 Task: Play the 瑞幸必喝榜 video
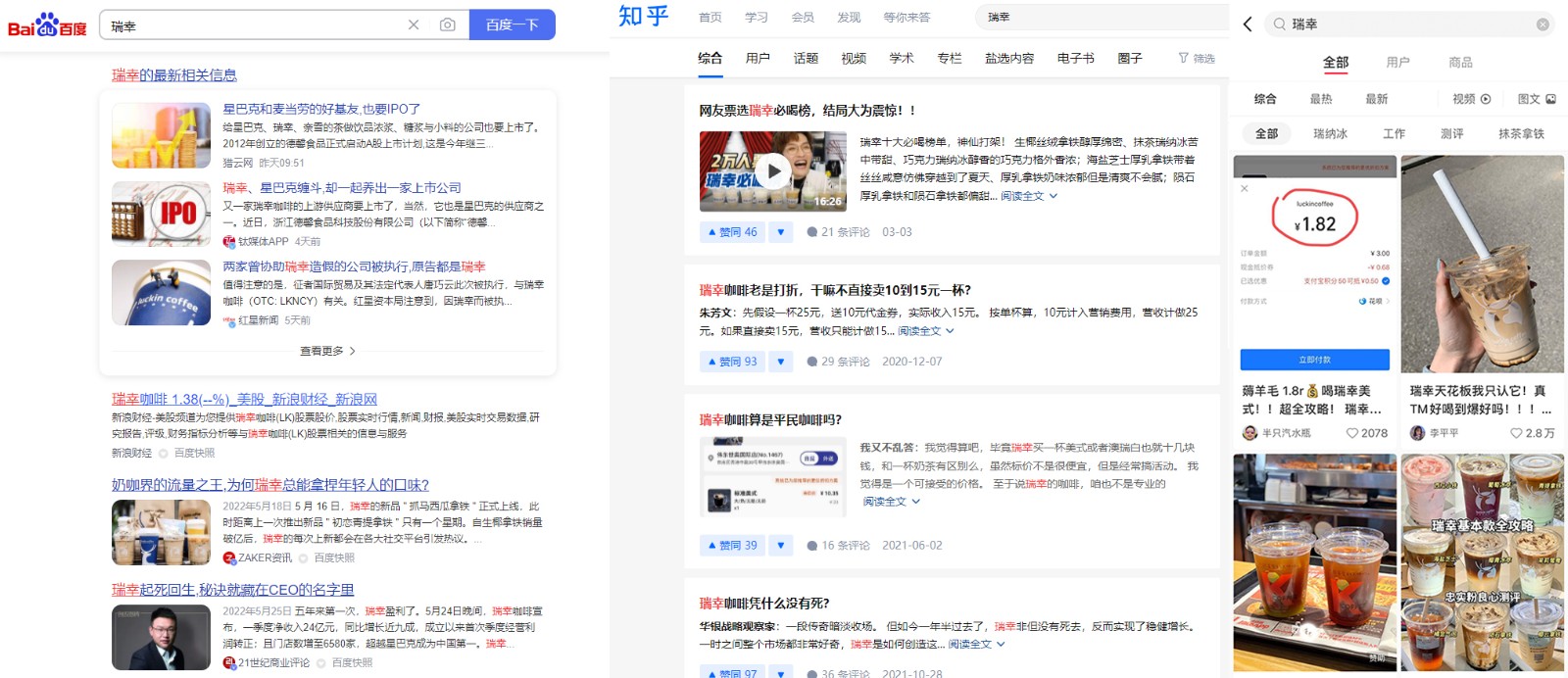[x=773, y=171]
